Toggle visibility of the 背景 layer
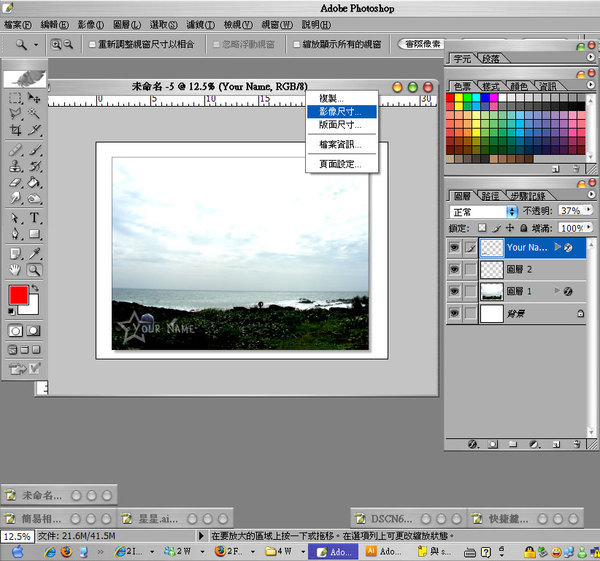This screenshot has width=600, height=561. pos(455,314)
